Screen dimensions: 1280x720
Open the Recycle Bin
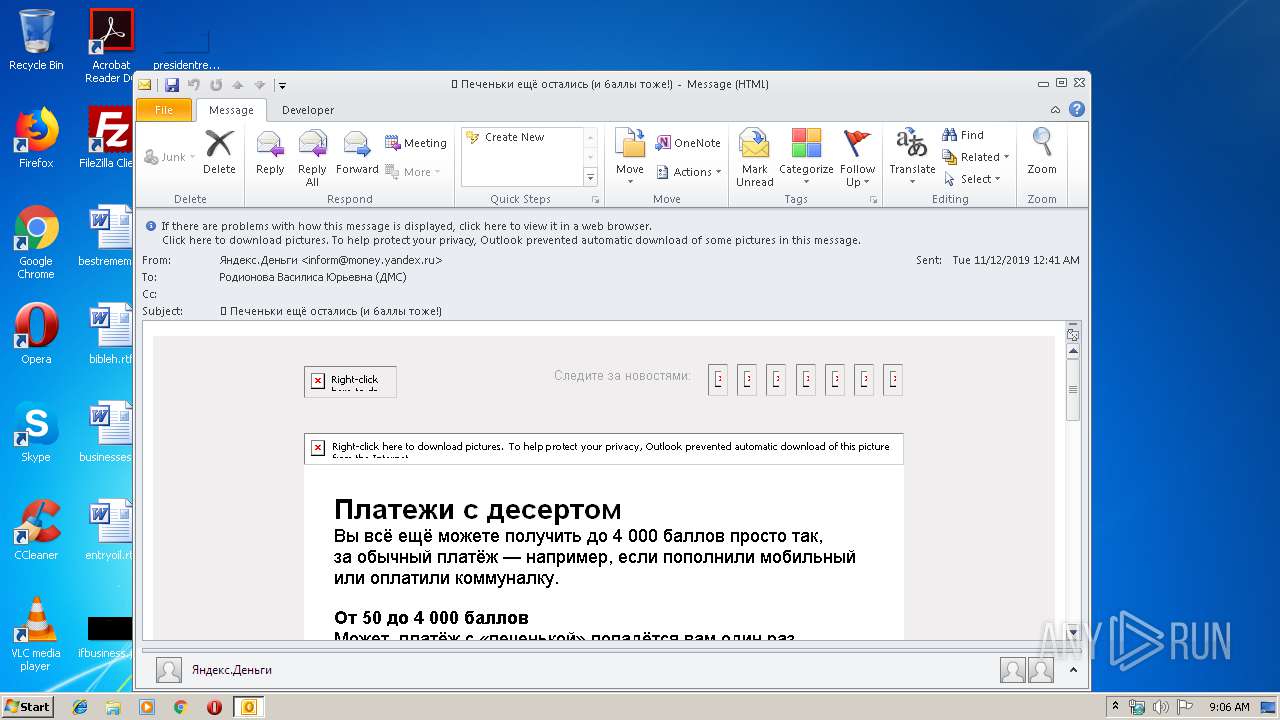(x=36, y=40)
